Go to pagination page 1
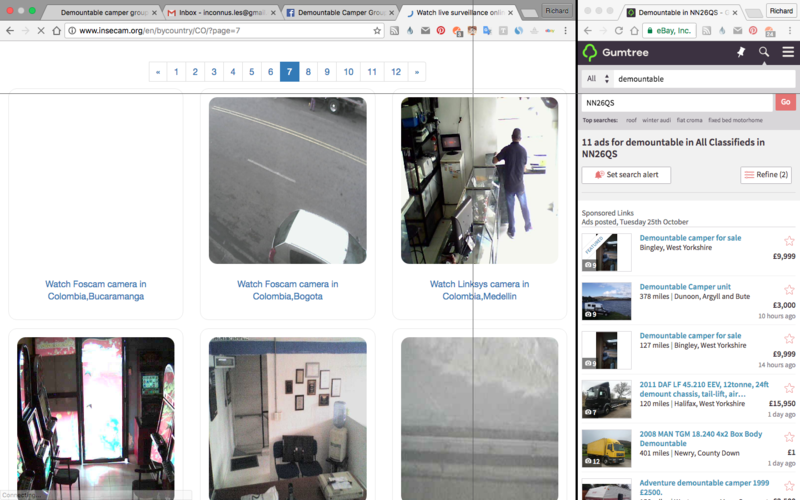 click(176, 72)
